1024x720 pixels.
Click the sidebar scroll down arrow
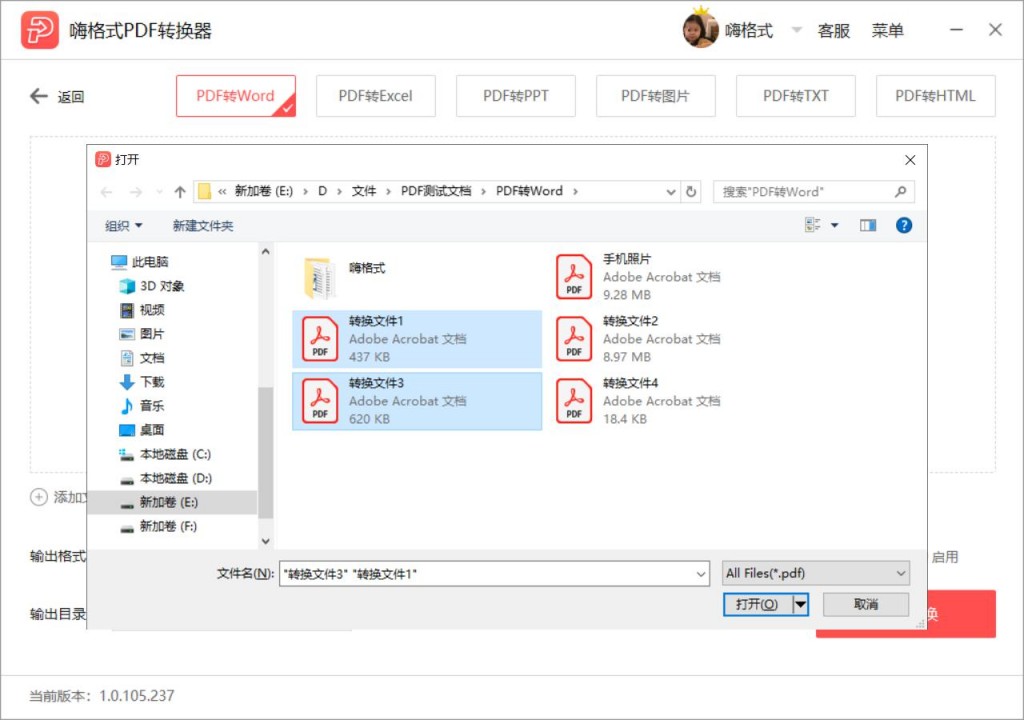tap(265, 541)
